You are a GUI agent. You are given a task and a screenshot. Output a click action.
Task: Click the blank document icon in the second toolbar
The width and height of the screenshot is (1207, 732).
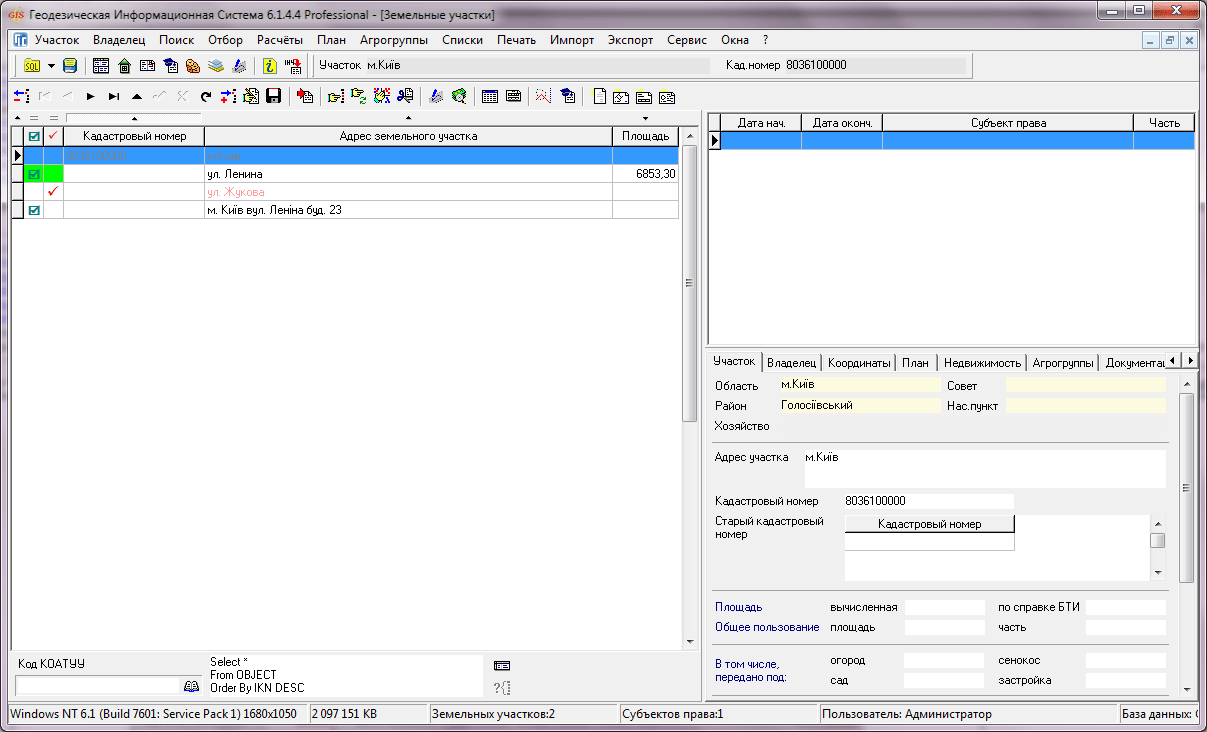coord(600,96)
